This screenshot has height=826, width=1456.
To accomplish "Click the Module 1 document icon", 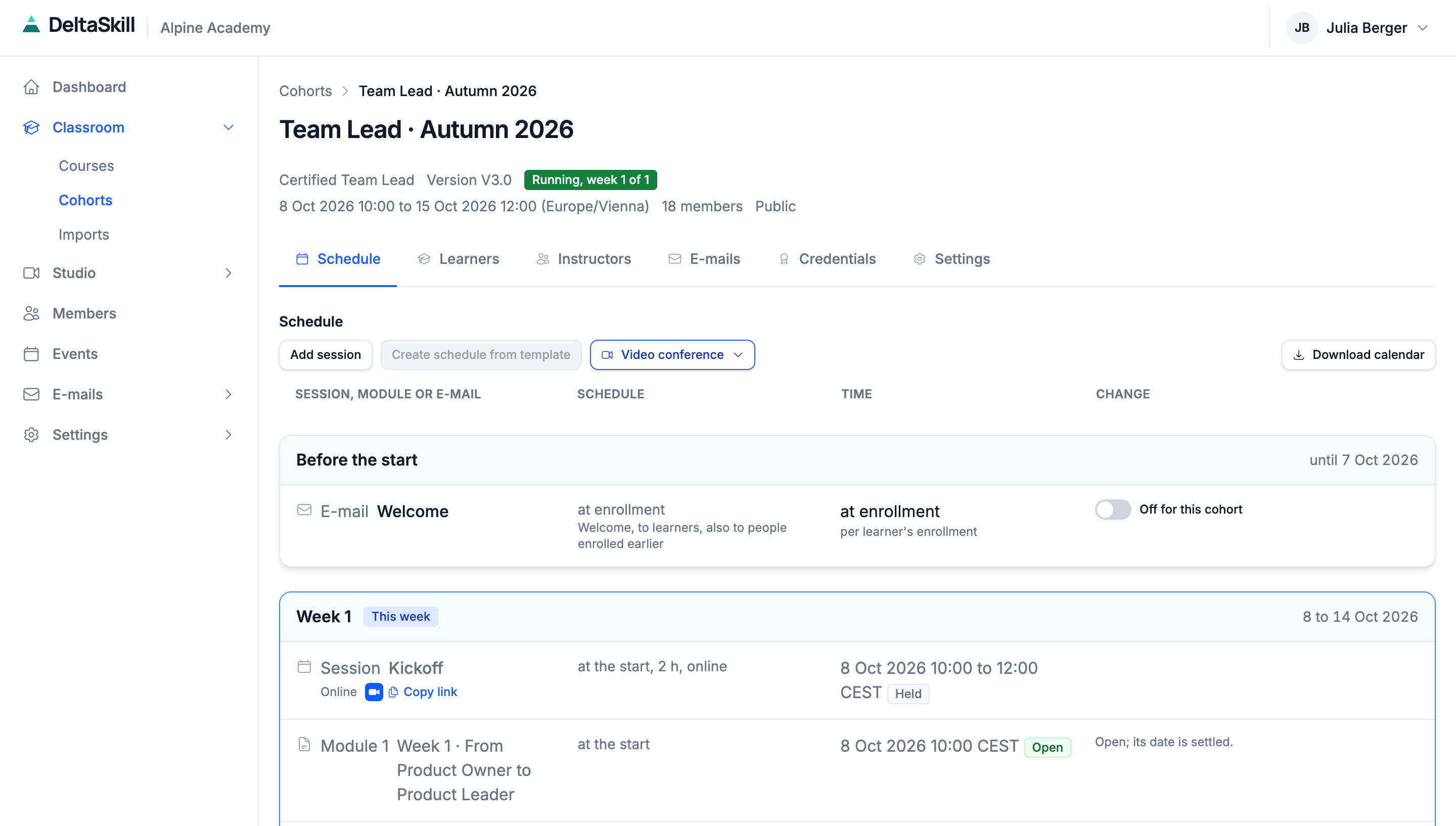I will [x=304, y=744].
